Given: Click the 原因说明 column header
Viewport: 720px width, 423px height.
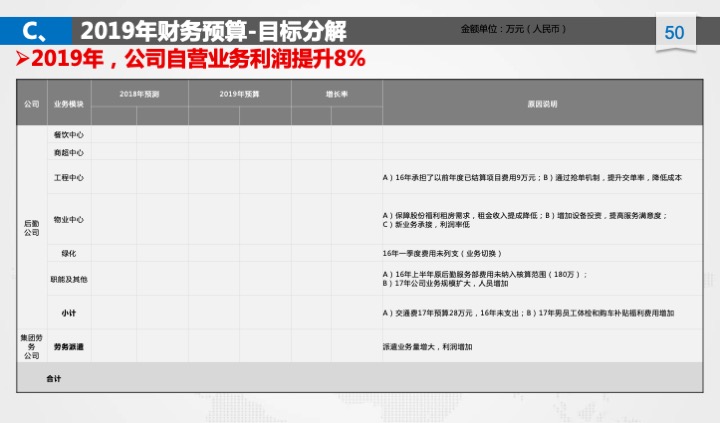Looking at the screenshot, I should tap(542, 104).
